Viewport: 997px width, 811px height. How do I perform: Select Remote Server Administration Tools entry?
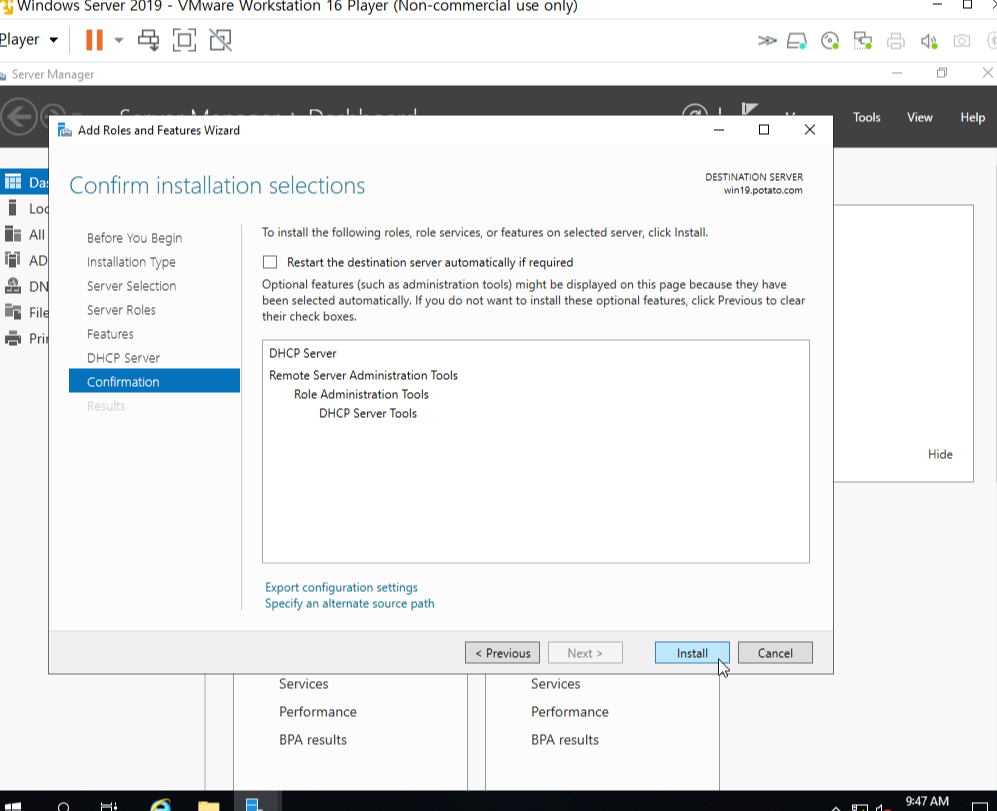pos(363,375)
